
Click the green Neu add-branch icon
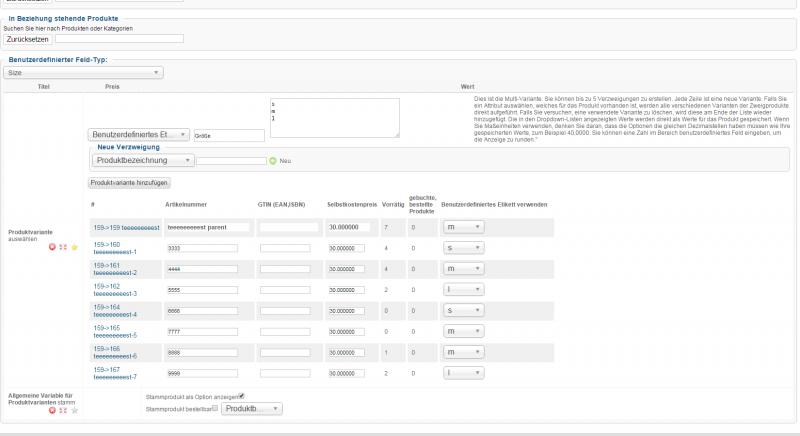[273, 160]
